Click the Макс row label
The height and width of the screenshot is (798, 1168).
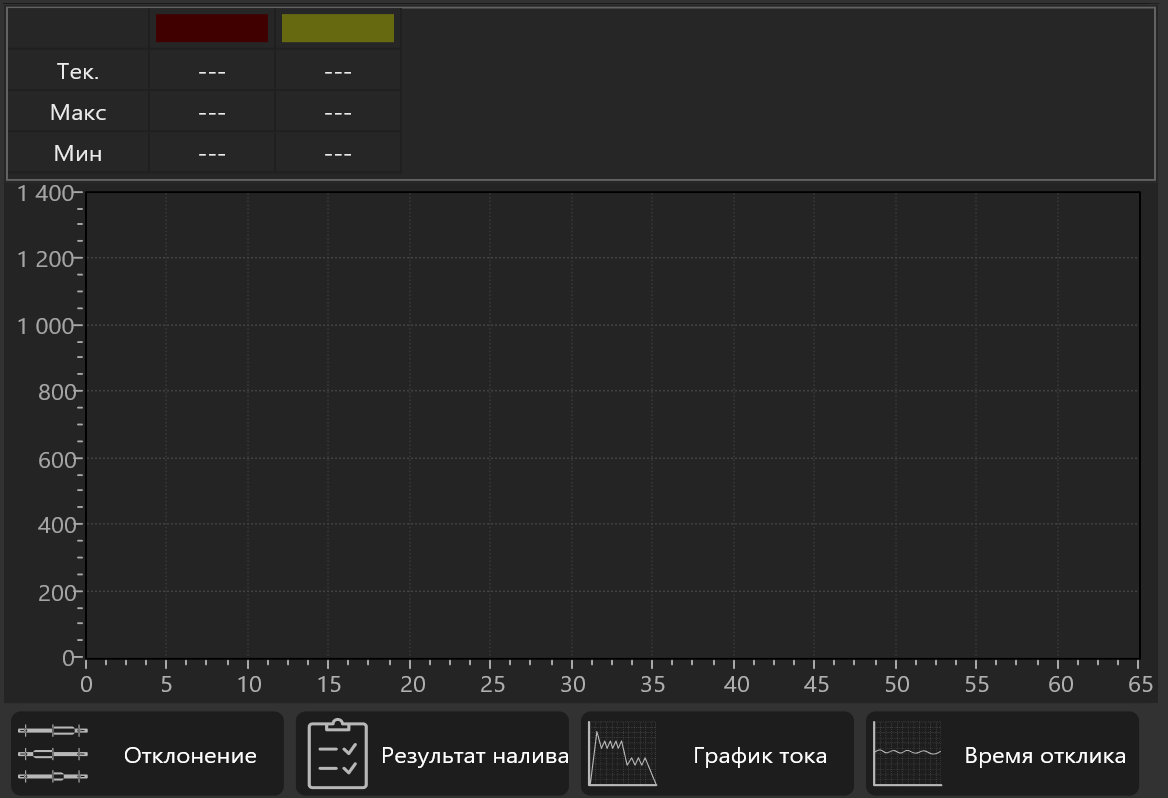77,113
